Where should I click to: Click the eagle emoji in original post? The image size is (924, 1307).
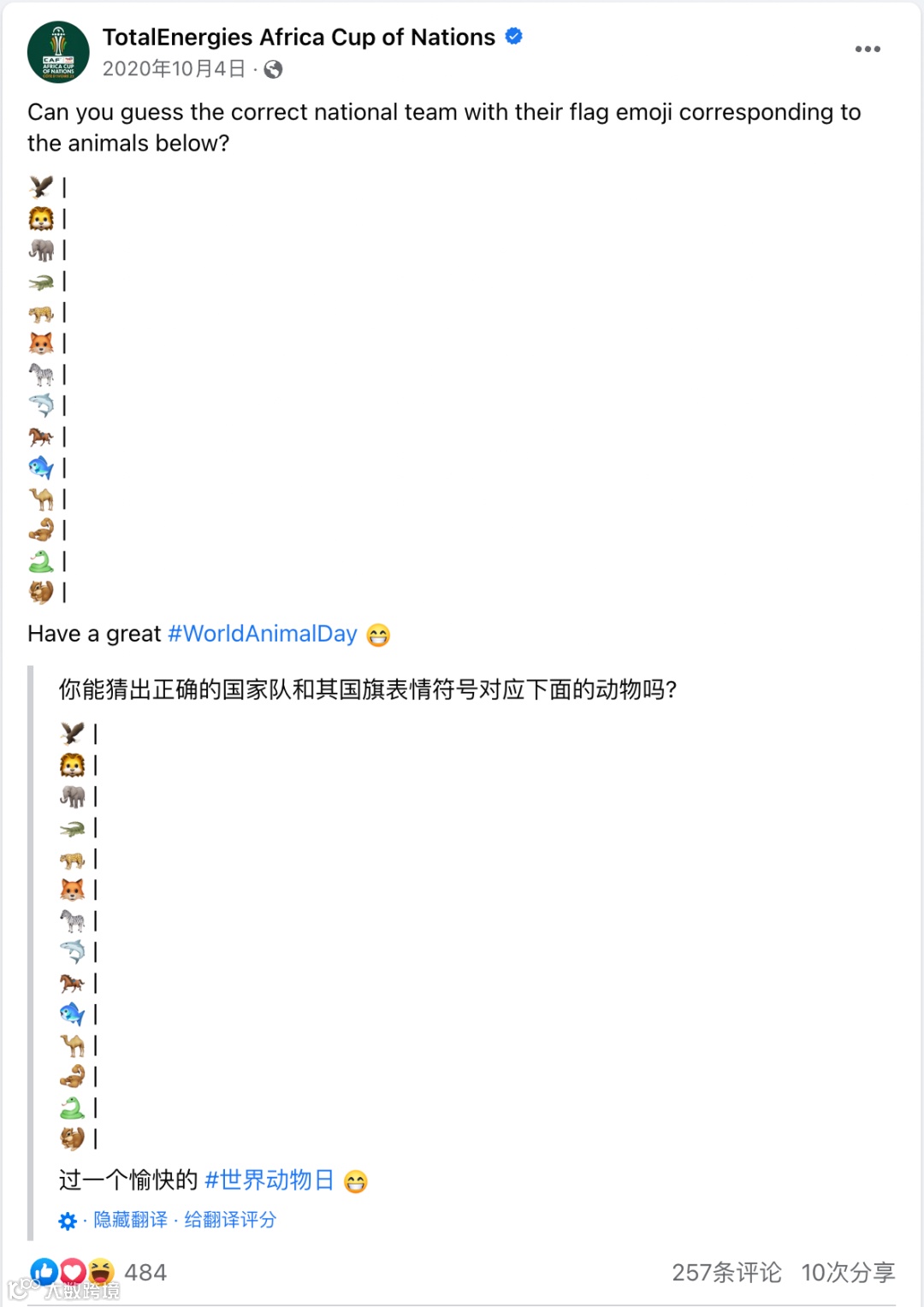pyautogui.click(x=41, y=186)
